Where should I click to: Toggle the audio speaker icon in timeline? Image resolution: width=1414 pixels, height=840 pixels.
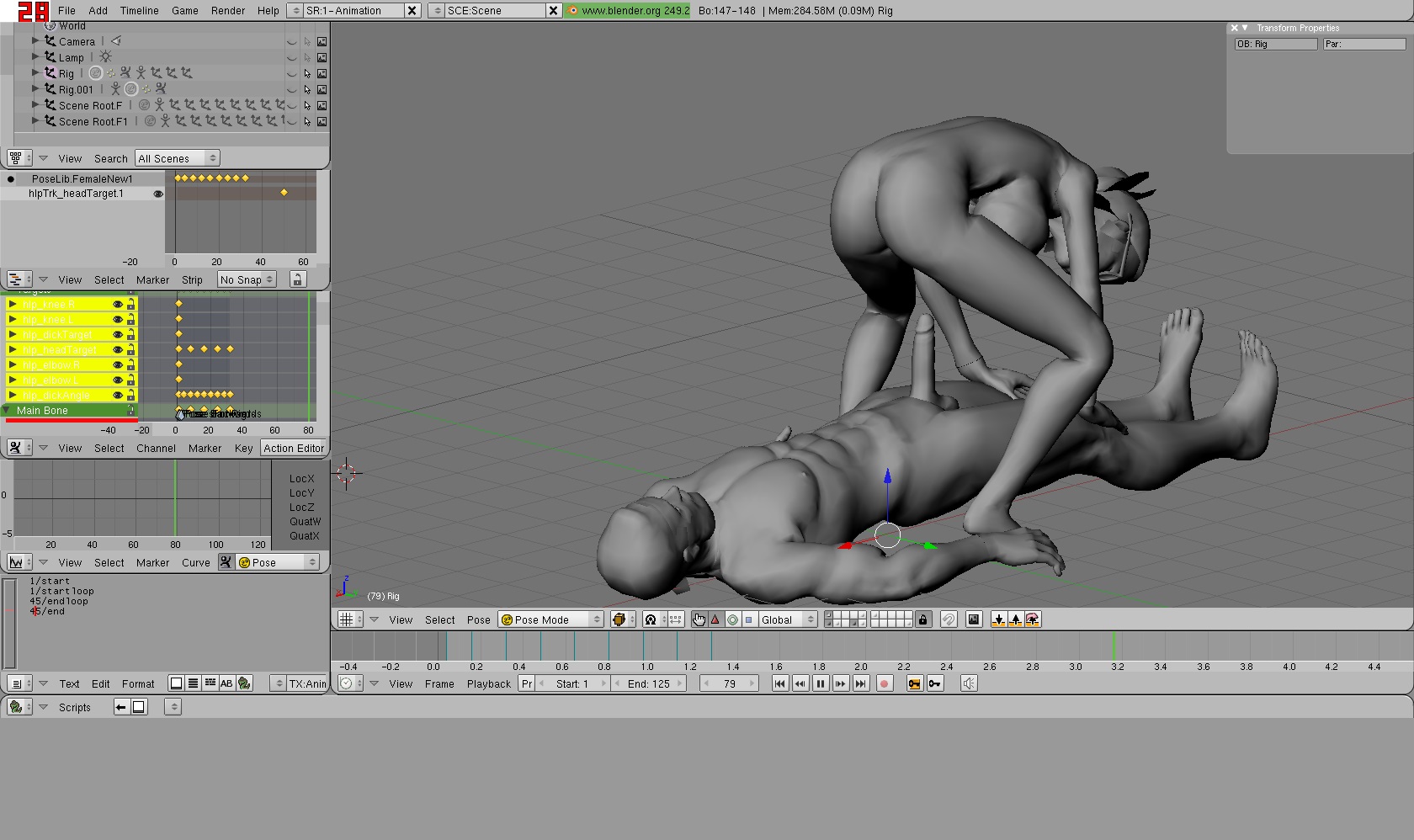pyautogui.click(x=969, y=683)
